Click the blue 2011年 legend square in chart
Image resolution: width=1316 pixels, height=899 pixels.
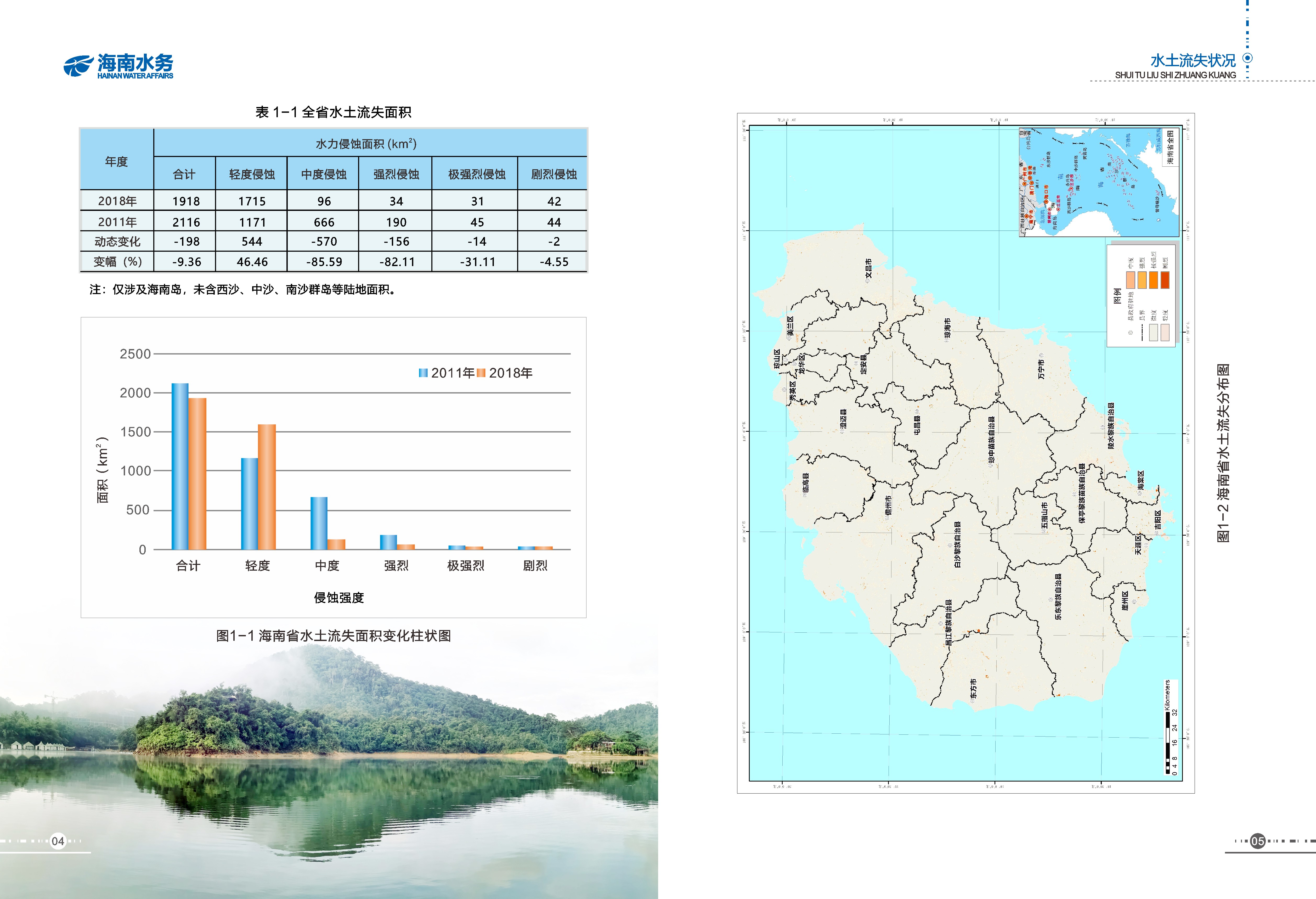pyautogui.click(x=423, y=373)
